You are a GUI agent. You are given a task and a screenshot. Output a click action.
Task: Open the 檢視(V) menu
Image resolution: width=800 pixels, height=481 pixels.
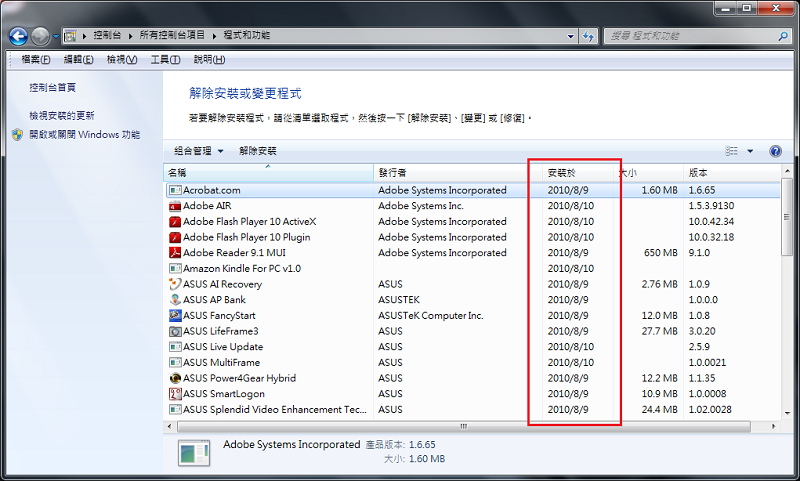121,60
